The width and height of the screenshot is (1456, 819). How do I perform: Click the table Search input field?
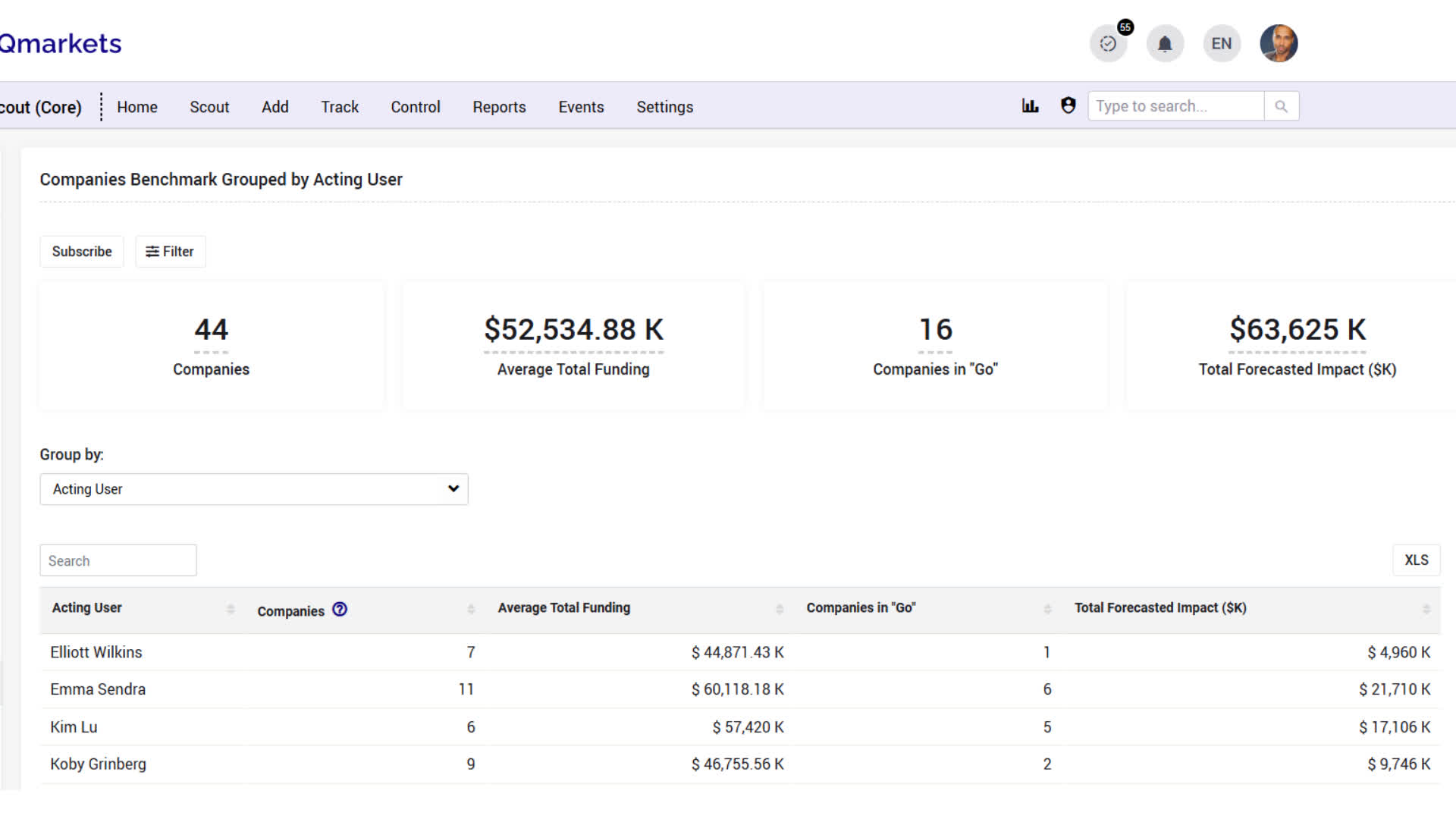[x=118, y=561]
